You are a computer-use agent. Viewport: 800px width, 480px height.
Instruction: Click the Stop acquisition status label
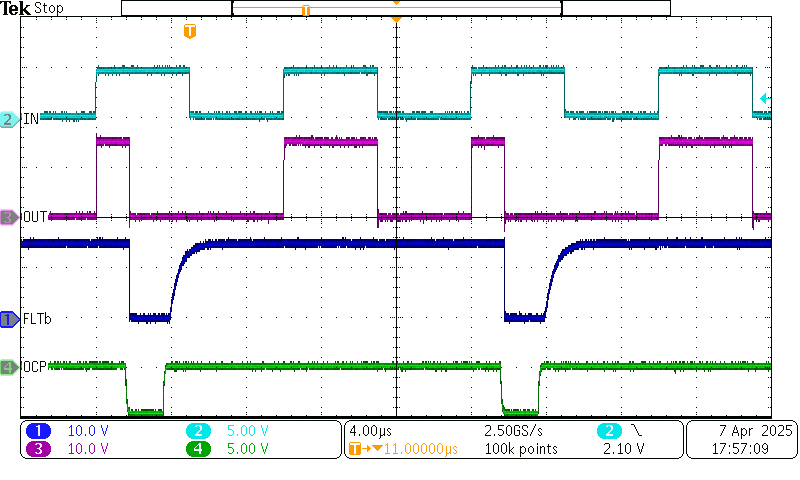coord(49,8)
